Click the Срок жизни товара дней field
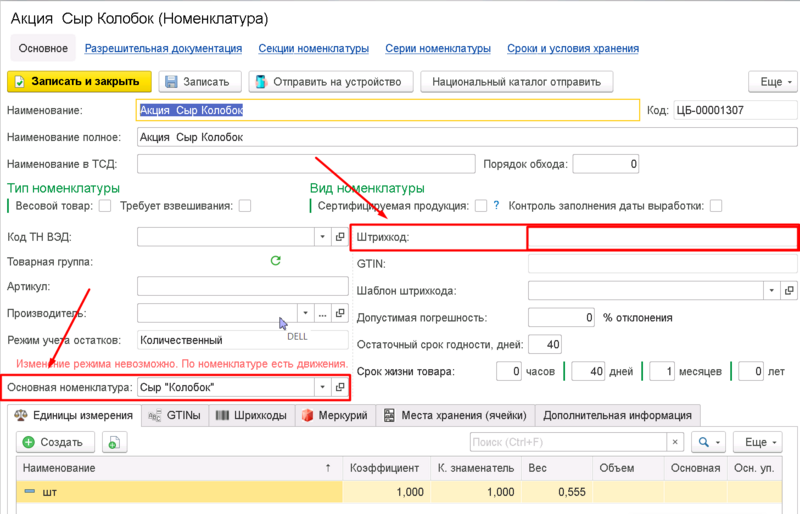Viewport: 800px width, 514px height. (588, 371)
